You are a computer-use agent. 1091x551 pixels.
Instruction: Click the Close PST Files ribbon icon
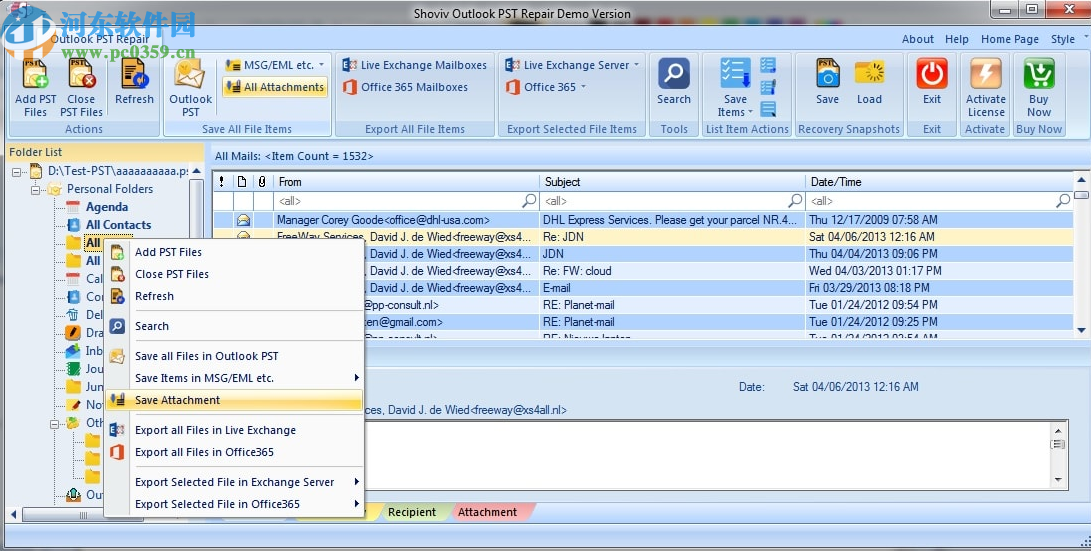[81, 76]
